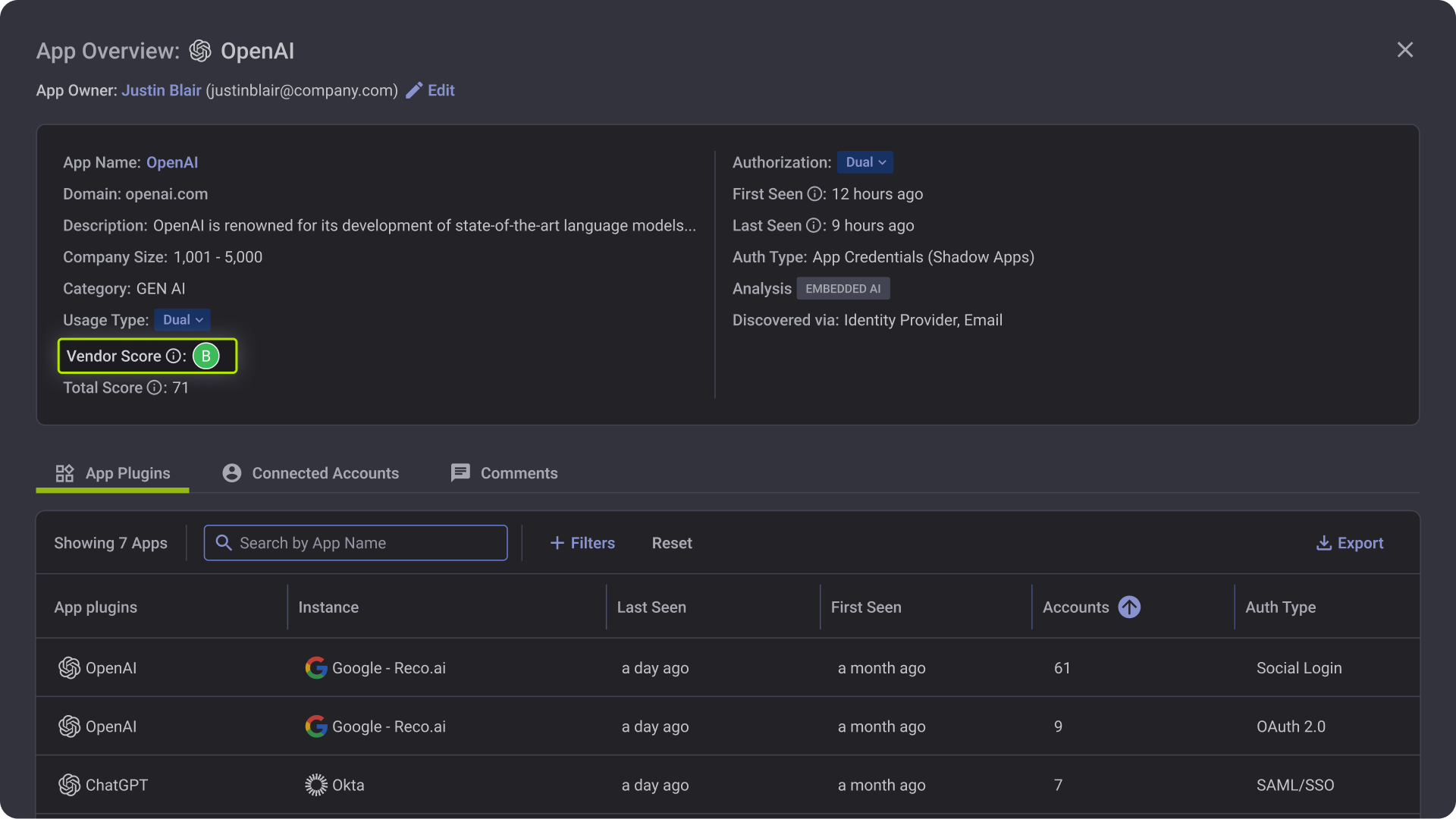Click the OpenAI logo in the header title
1456x819 pixels.
click(200, 51)
